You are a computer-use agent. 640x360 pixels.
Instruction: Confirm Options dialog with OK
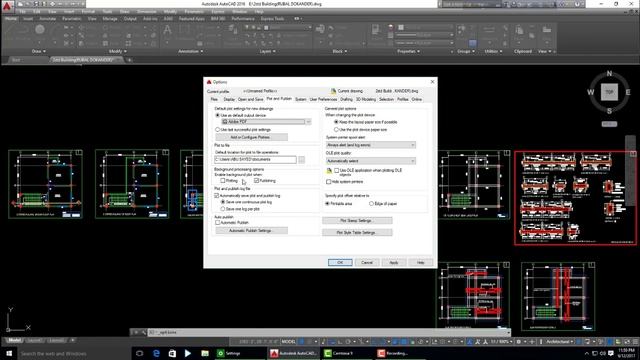point(340,262)
